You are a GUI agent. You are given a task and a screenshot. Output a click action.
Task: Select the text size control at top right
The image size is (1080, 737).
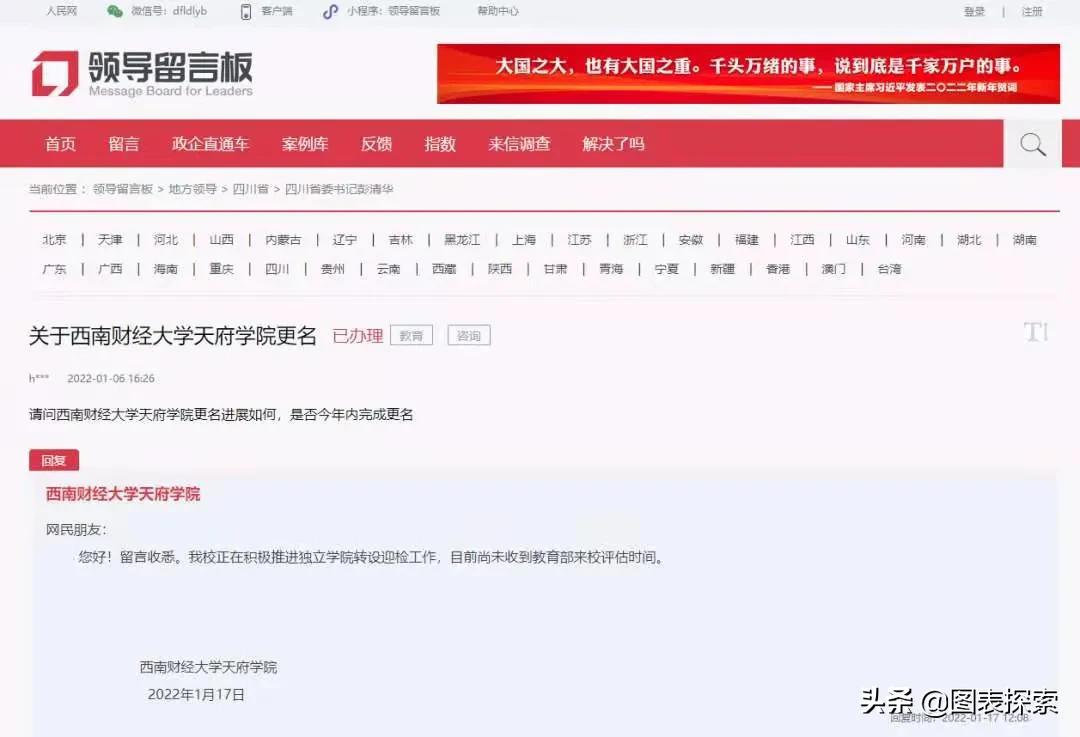click(x=1037, y=333)
